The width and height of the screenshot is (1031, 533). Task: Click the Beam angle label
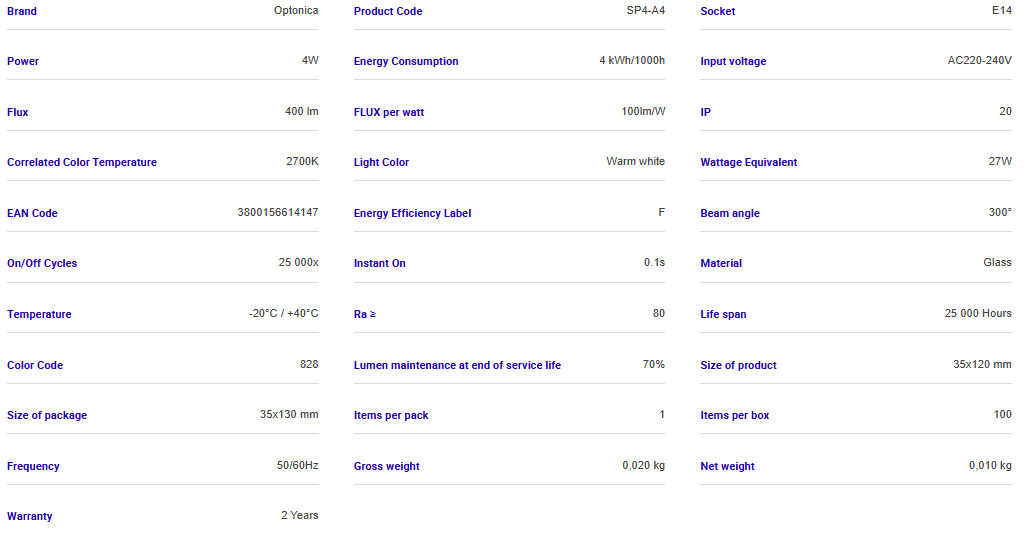730,213
